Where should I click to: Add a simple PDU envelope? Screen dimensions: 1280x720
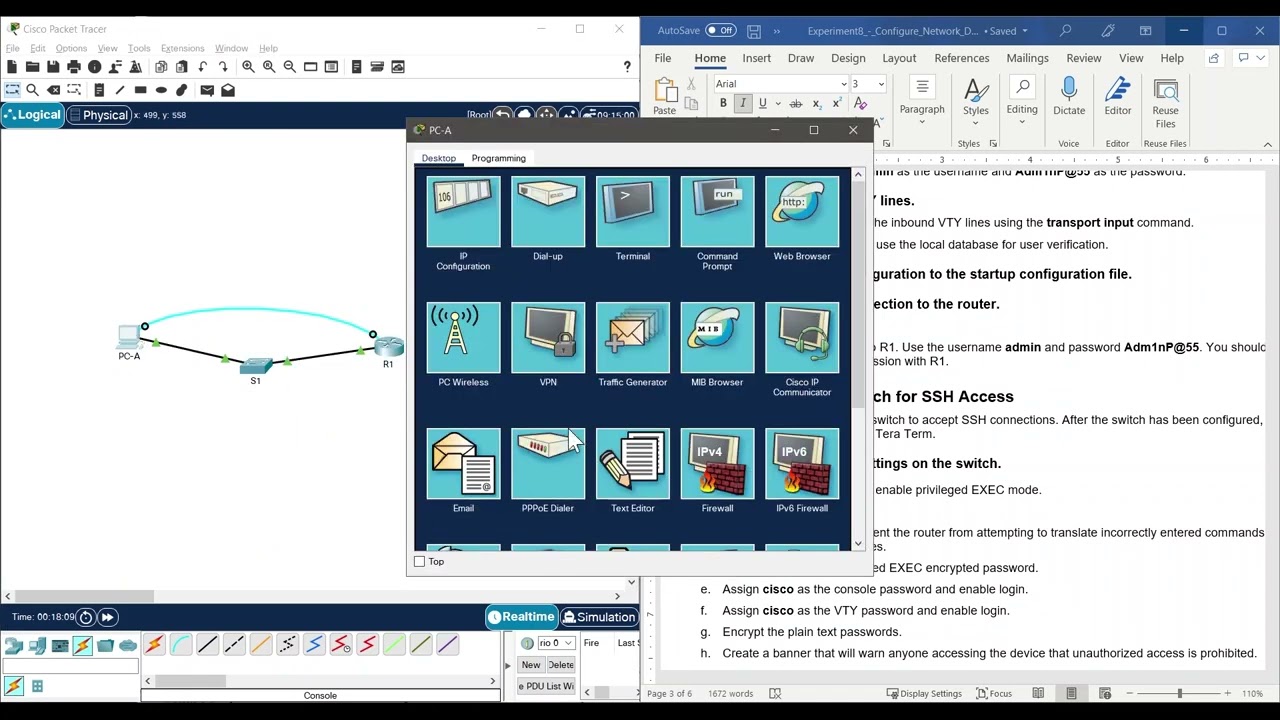tap(207, 90)
